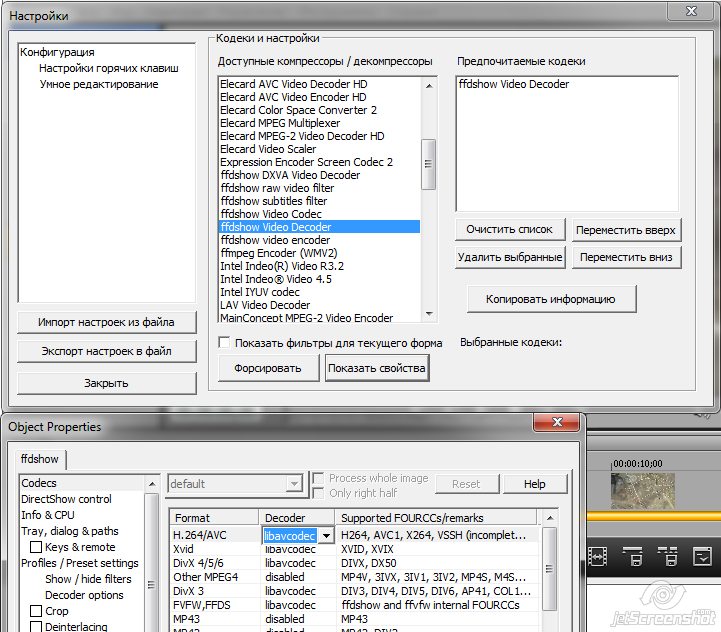Click the Закрыть button
Image resolution: width=721 pixels, height=632 pixels.
(x=106, y=383)
